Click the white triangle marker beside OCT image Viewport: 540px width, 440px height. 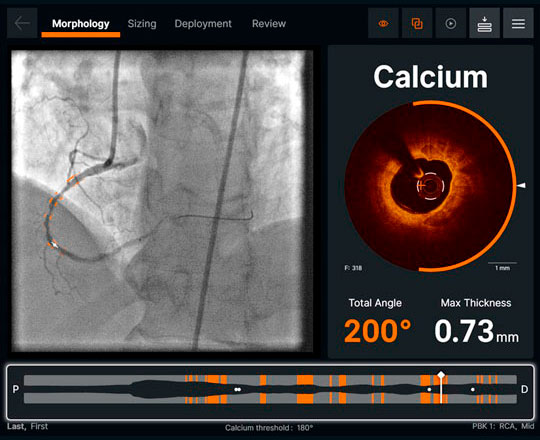pyautogui.click(x=521, y=186)
